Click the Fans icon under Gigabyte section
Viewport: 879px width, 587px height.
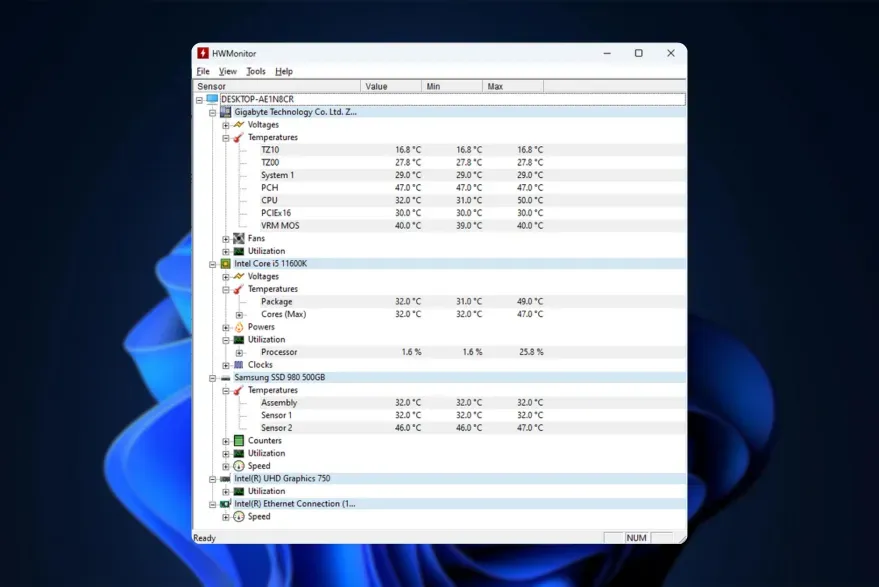[240, 238]
